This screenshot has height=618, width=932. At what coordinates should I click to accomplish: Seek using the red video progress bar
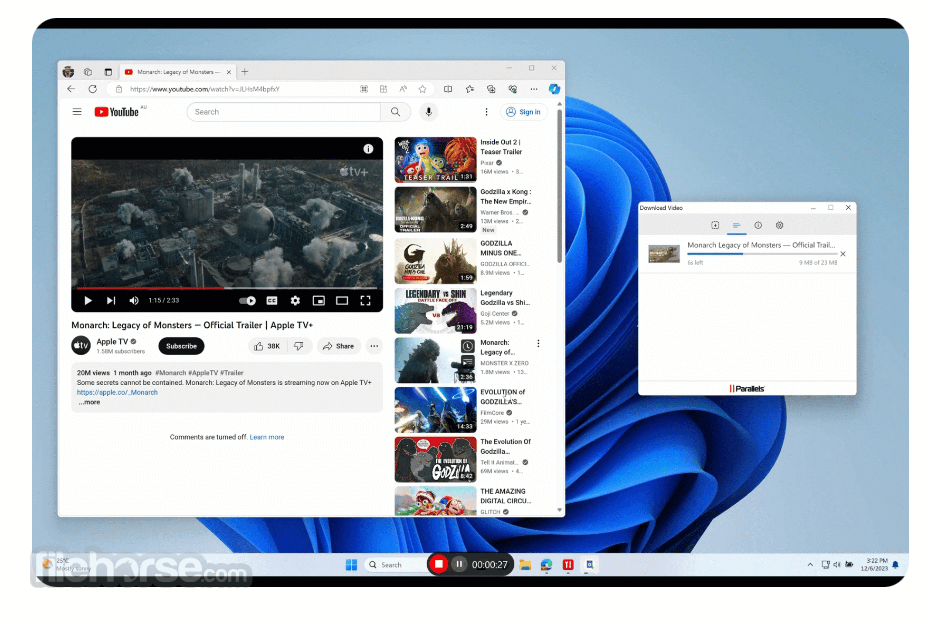click(226, 288)
